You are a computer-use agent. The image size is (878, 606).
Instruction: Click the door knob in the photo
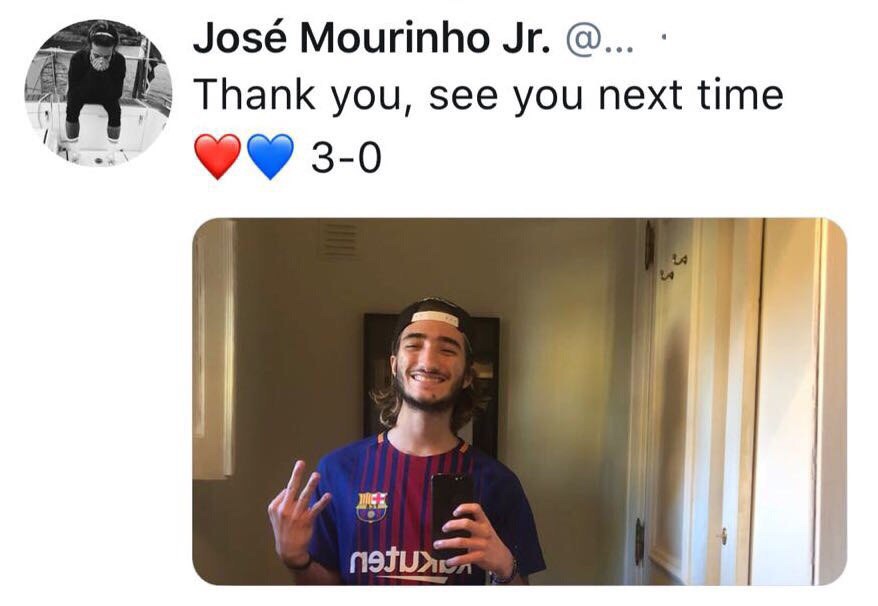722,536
